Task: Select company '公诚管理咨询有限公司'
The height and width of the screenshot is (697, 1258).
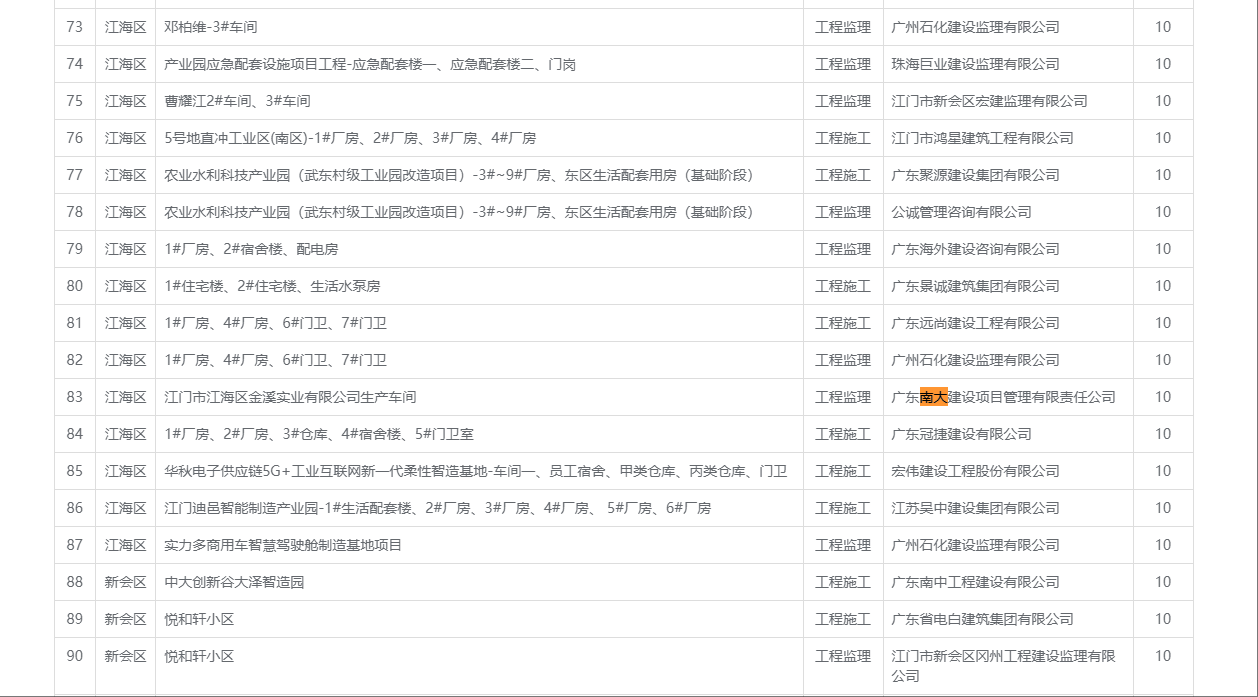Action: pos(961,212)
